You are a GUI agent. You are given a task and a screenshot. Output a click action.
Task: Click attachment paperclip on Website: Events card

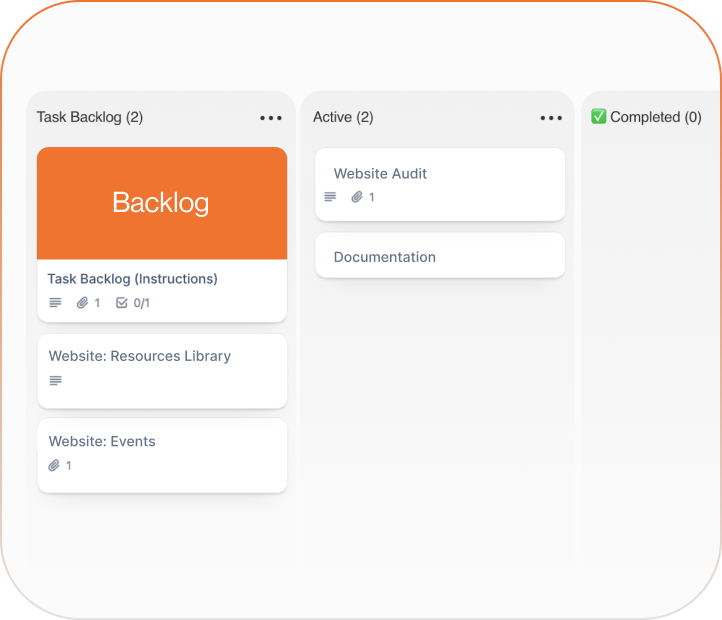tap(55, 465)
